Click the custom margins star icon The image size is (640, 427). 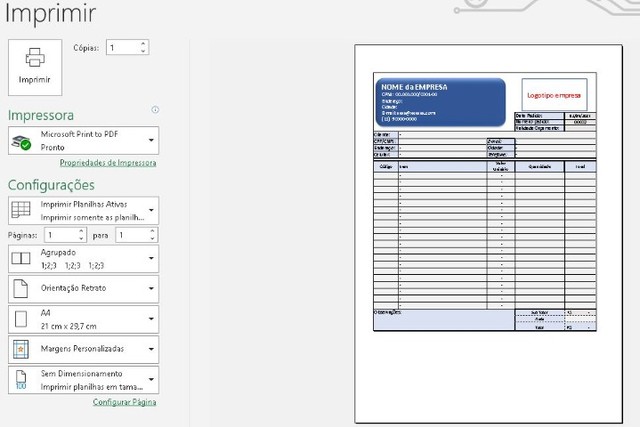[21, 349]
